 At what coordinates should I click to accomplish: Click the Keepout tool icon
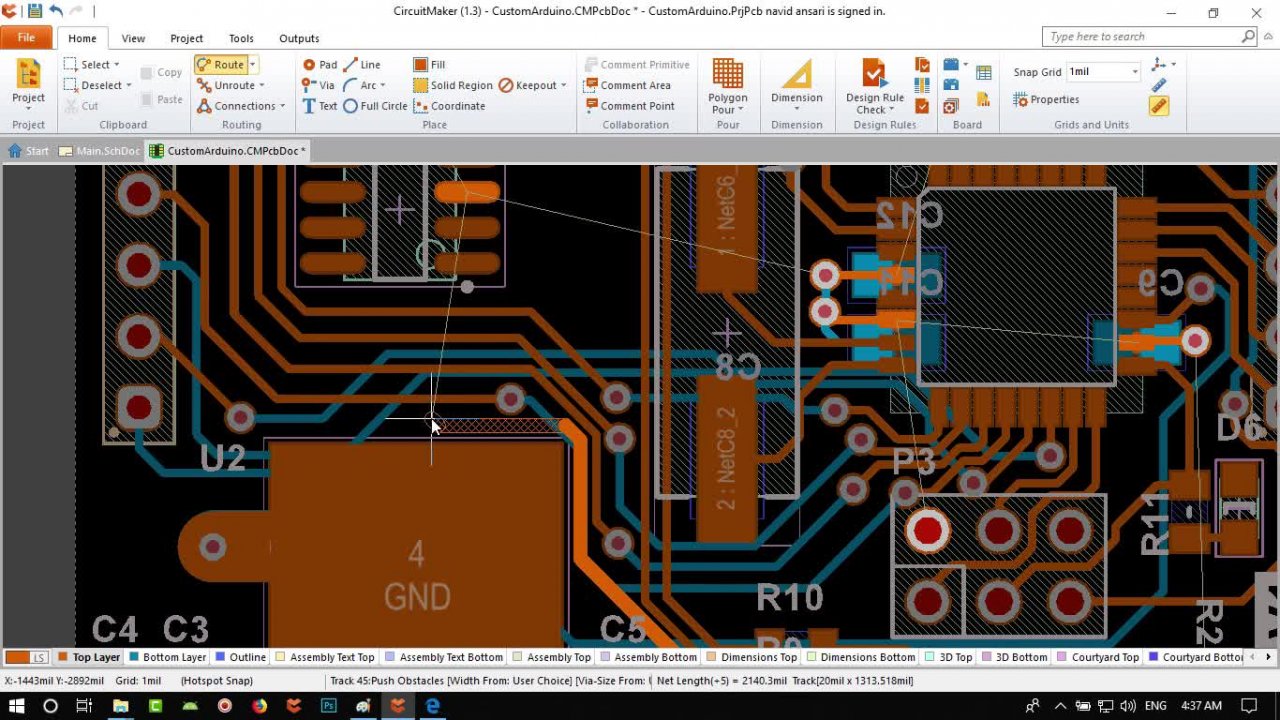point(506,85)
